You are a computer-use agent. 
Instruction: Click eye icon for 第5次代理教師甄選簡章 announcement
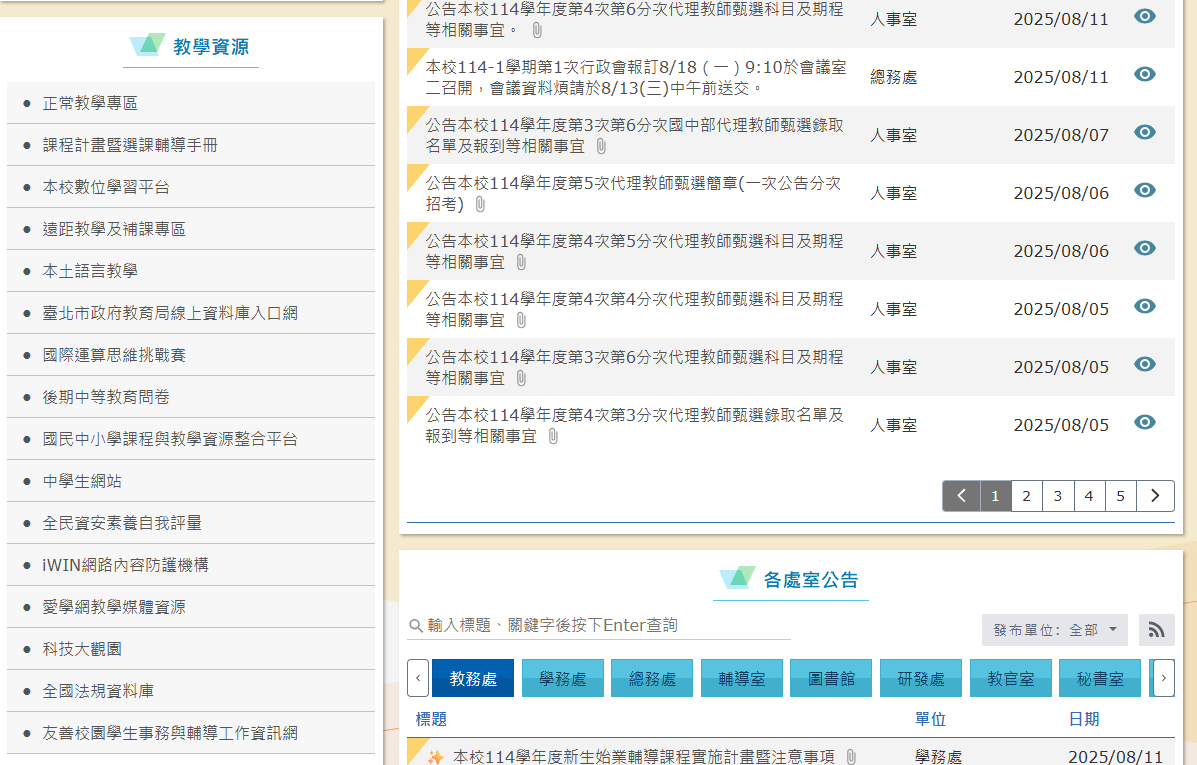click(x=1144, y=191)
